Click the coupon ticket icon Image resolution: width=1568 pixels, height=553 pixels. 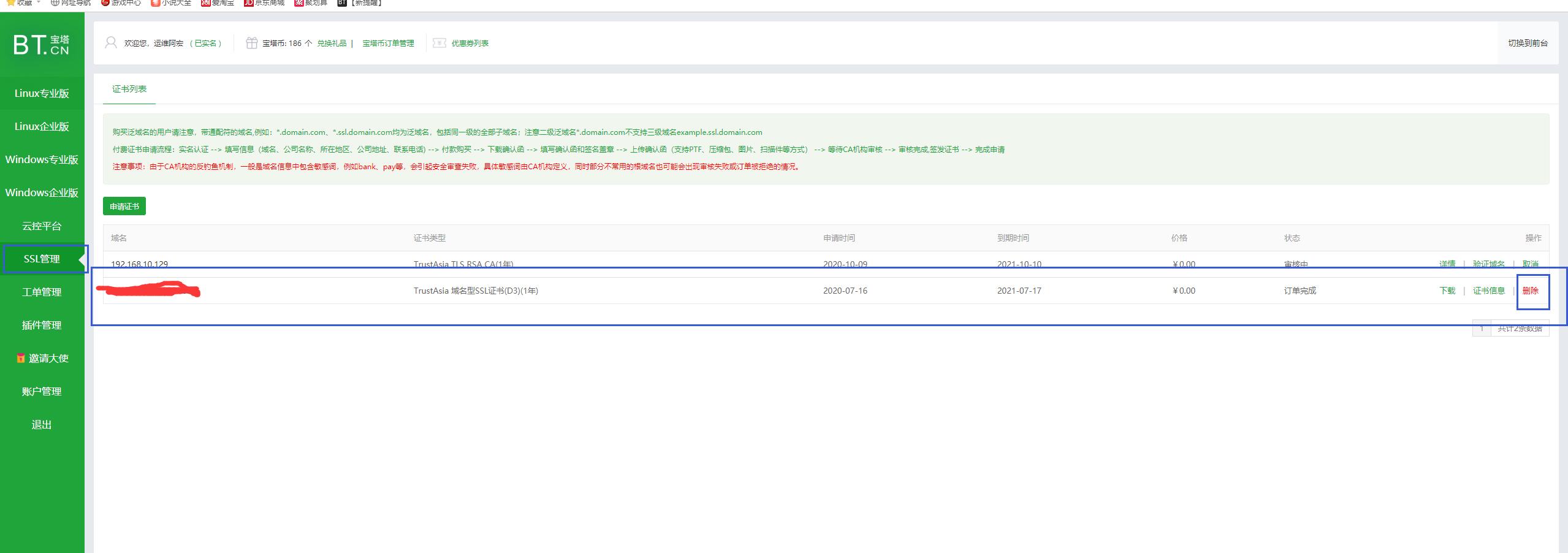[x=439, y=43]
